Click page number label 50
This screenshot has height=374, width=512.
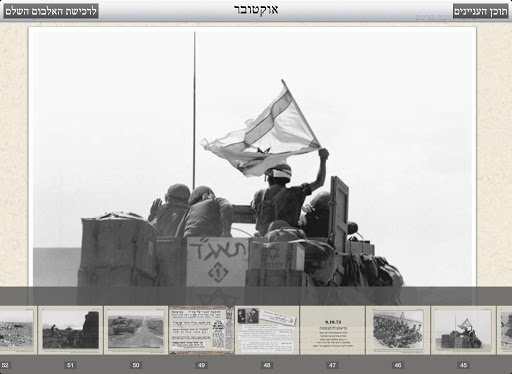coord(136,365)
